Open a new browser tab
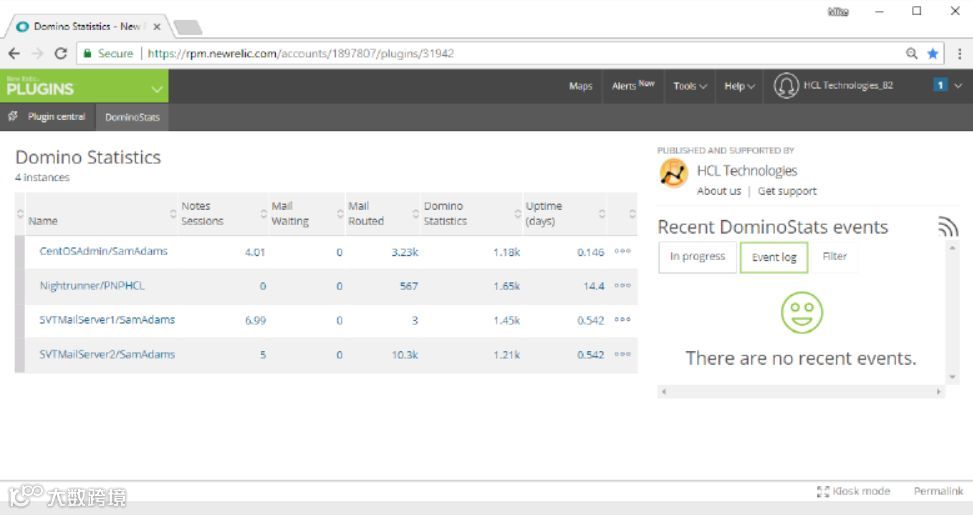Screen dimensions: 973x515 187,27
